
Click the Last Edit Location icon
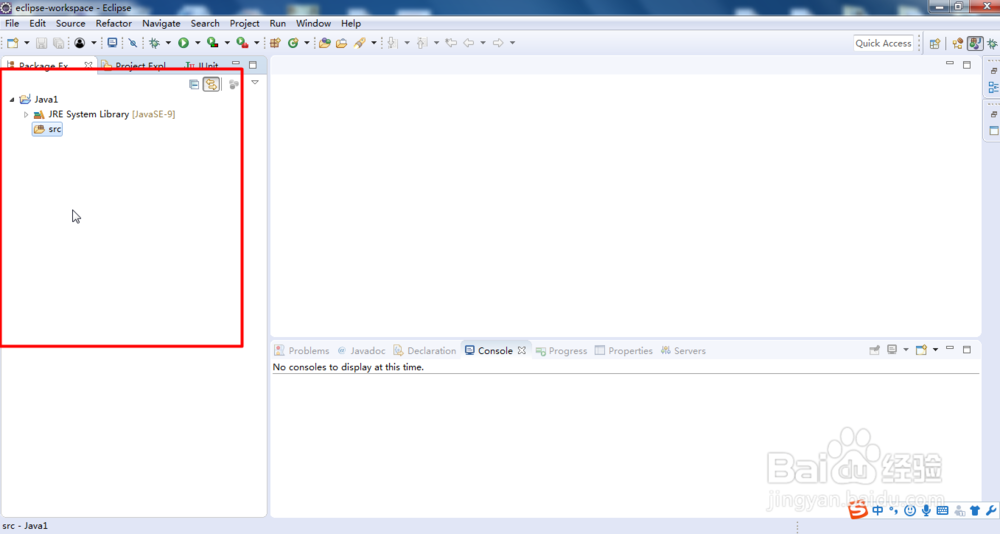[451, 43]
